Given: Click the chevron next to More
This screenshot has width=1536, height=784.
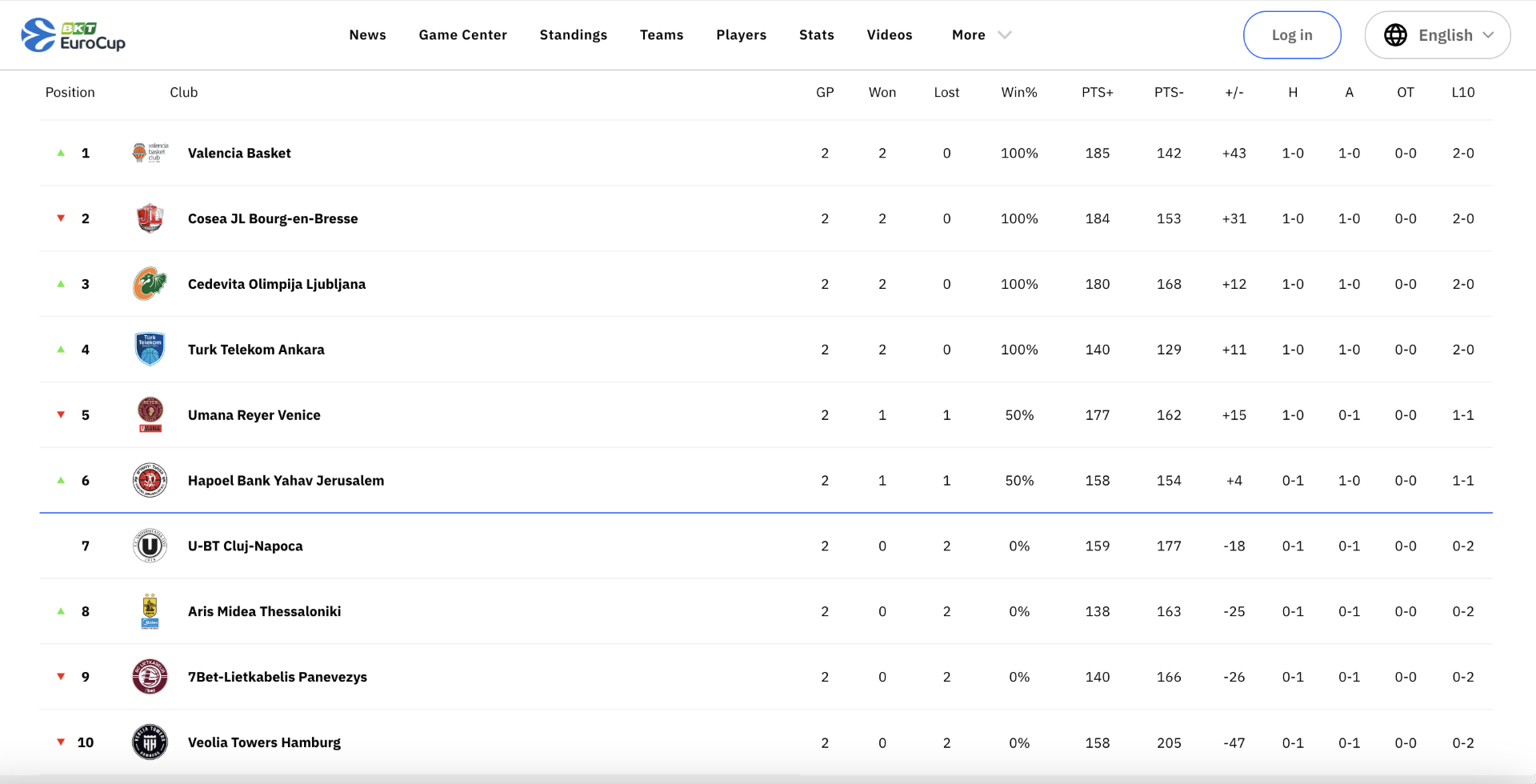Looking at the screenshot, I should coord(1005,35).
